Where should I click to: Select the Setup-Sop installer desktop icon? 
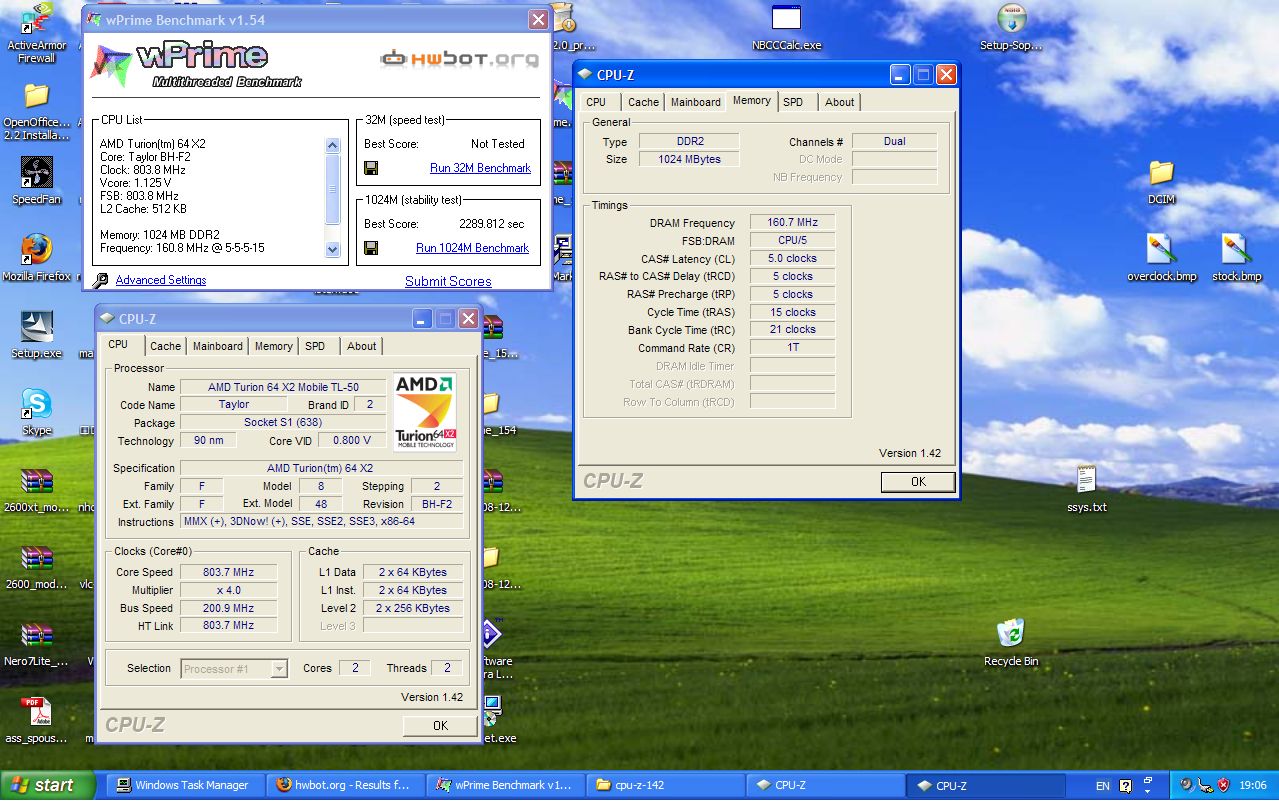[1012, 18]
